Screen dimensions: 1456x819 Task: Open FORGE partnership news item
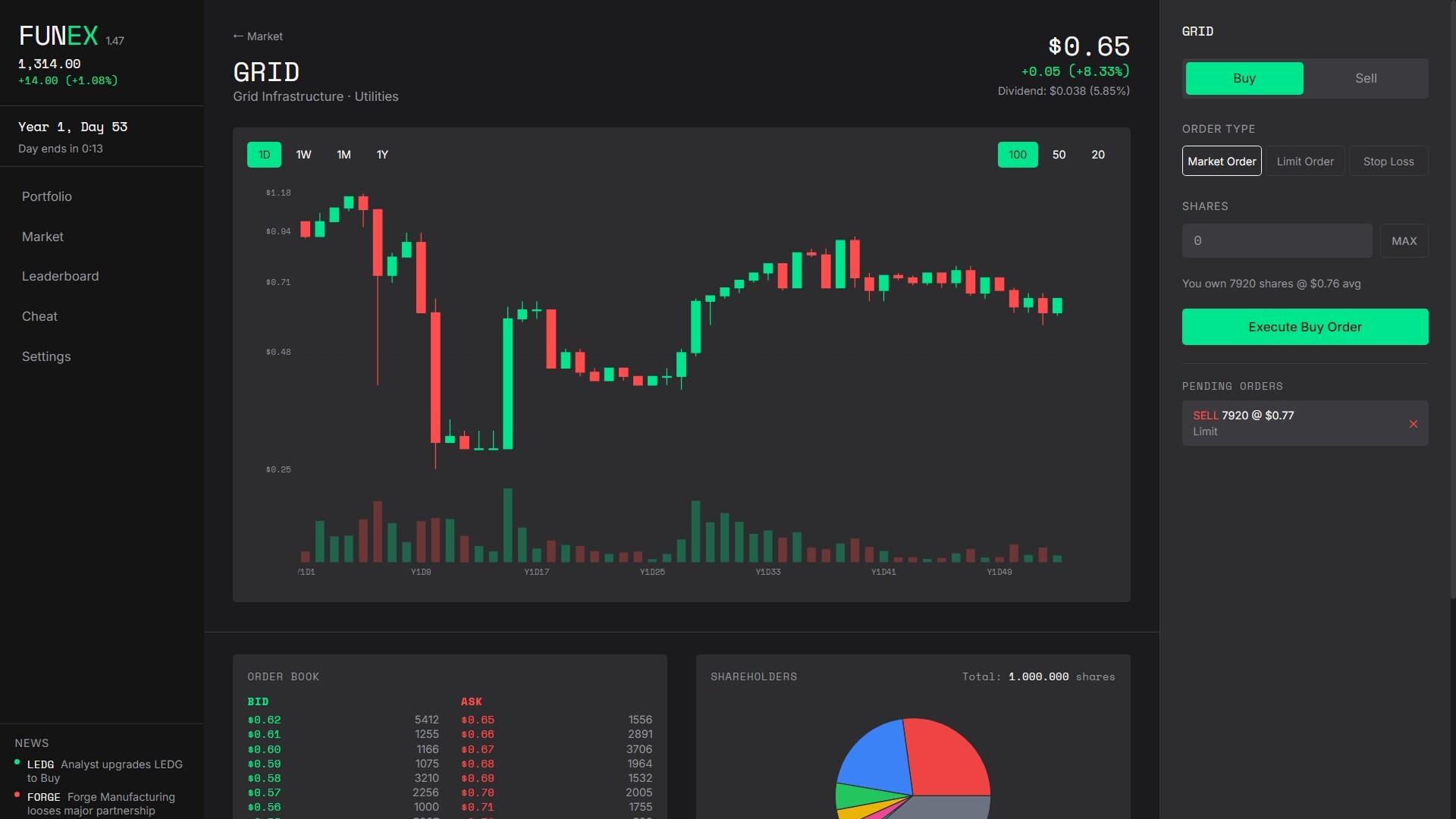[x=101, y=804]
